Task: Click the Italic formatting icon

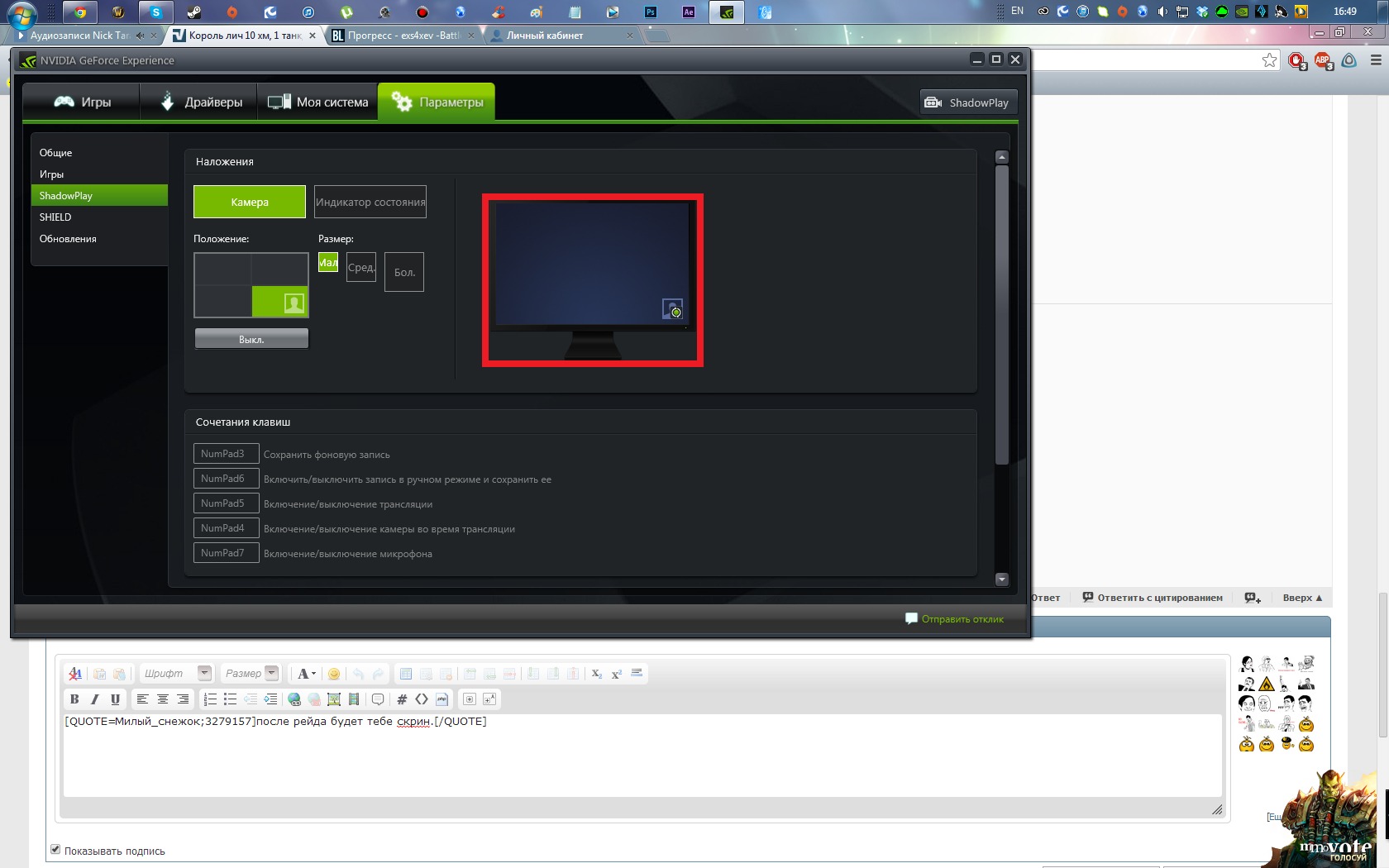Action: click(95, 699)
